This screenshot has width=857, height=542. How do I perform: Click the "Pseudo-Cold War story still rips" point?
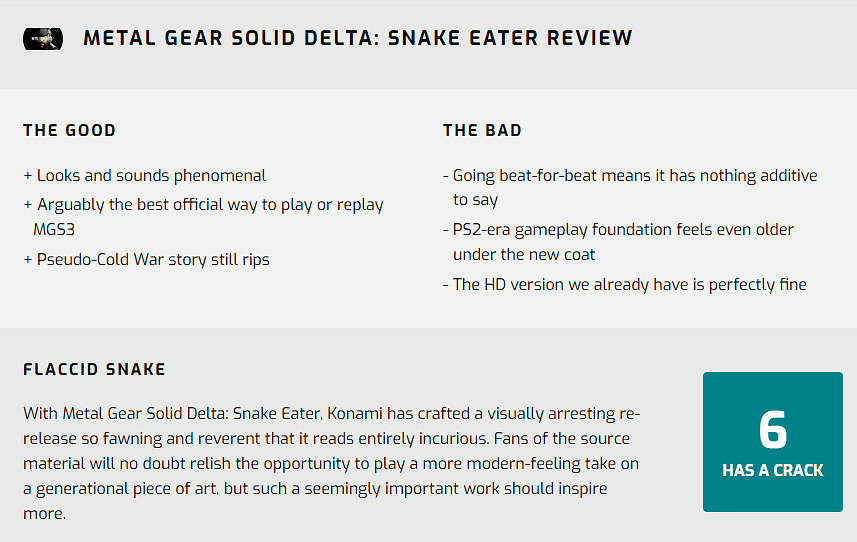(x=154, y=260)
